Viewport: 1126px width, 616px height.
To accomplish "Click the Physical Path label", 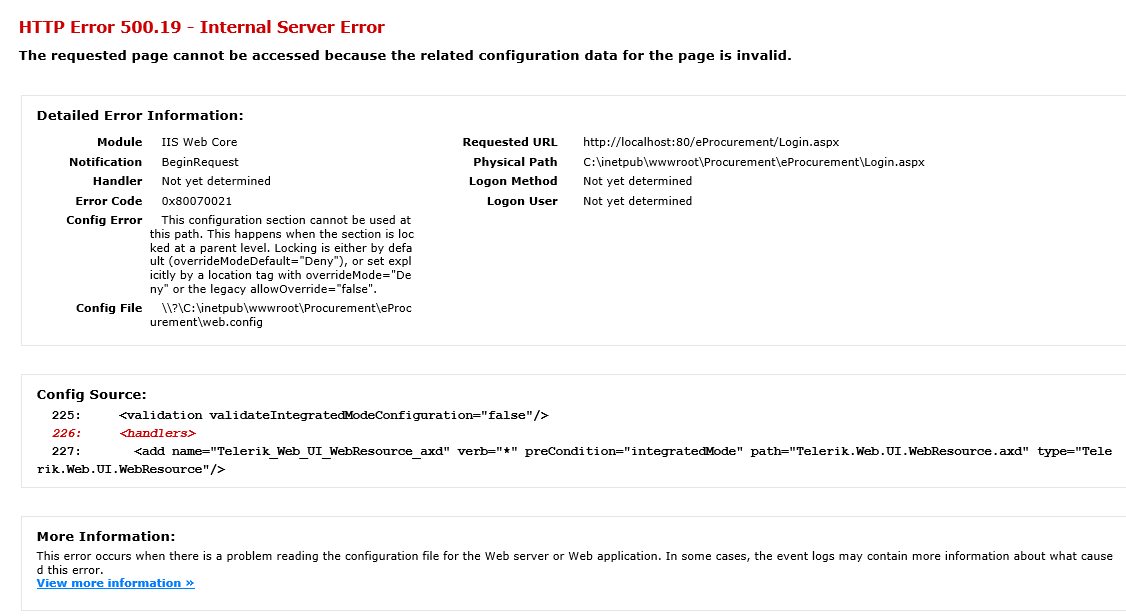I will click(x=515, y=162).
